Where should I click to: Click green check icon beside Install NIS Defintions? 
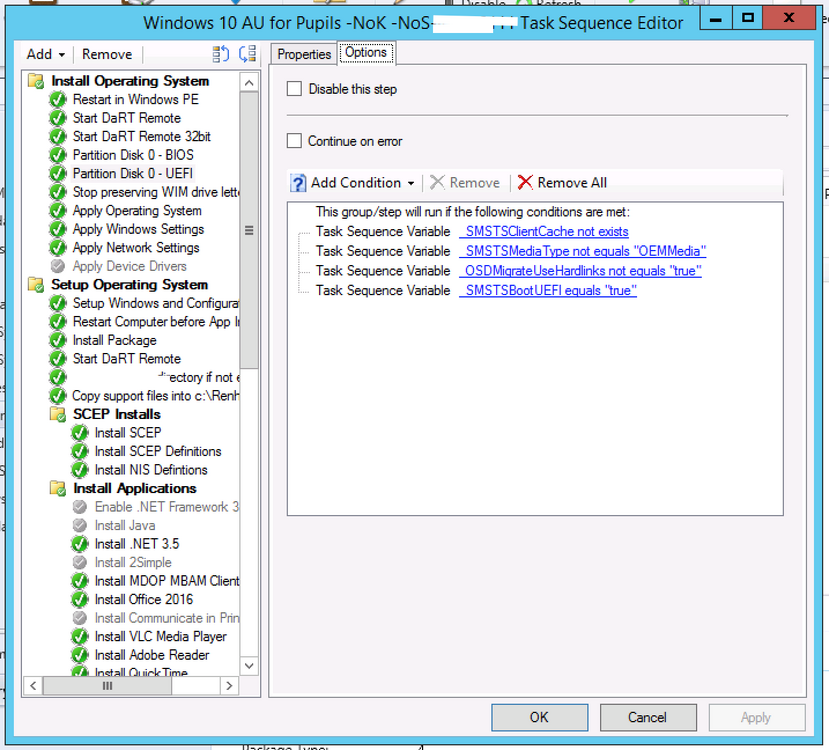(x=79, y=470)
